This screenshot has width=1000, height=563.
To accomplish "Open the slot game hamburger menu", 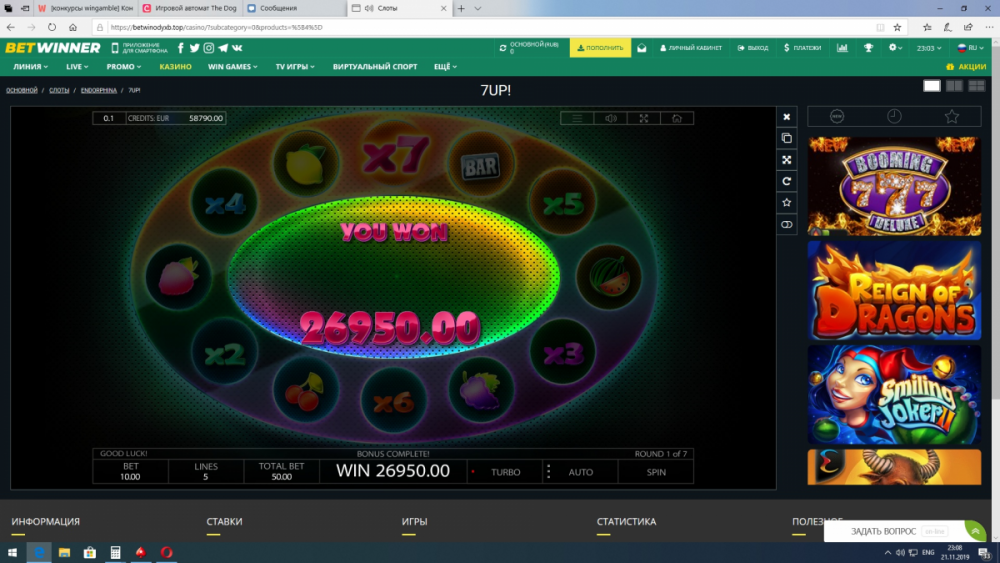I will point(577,118).
